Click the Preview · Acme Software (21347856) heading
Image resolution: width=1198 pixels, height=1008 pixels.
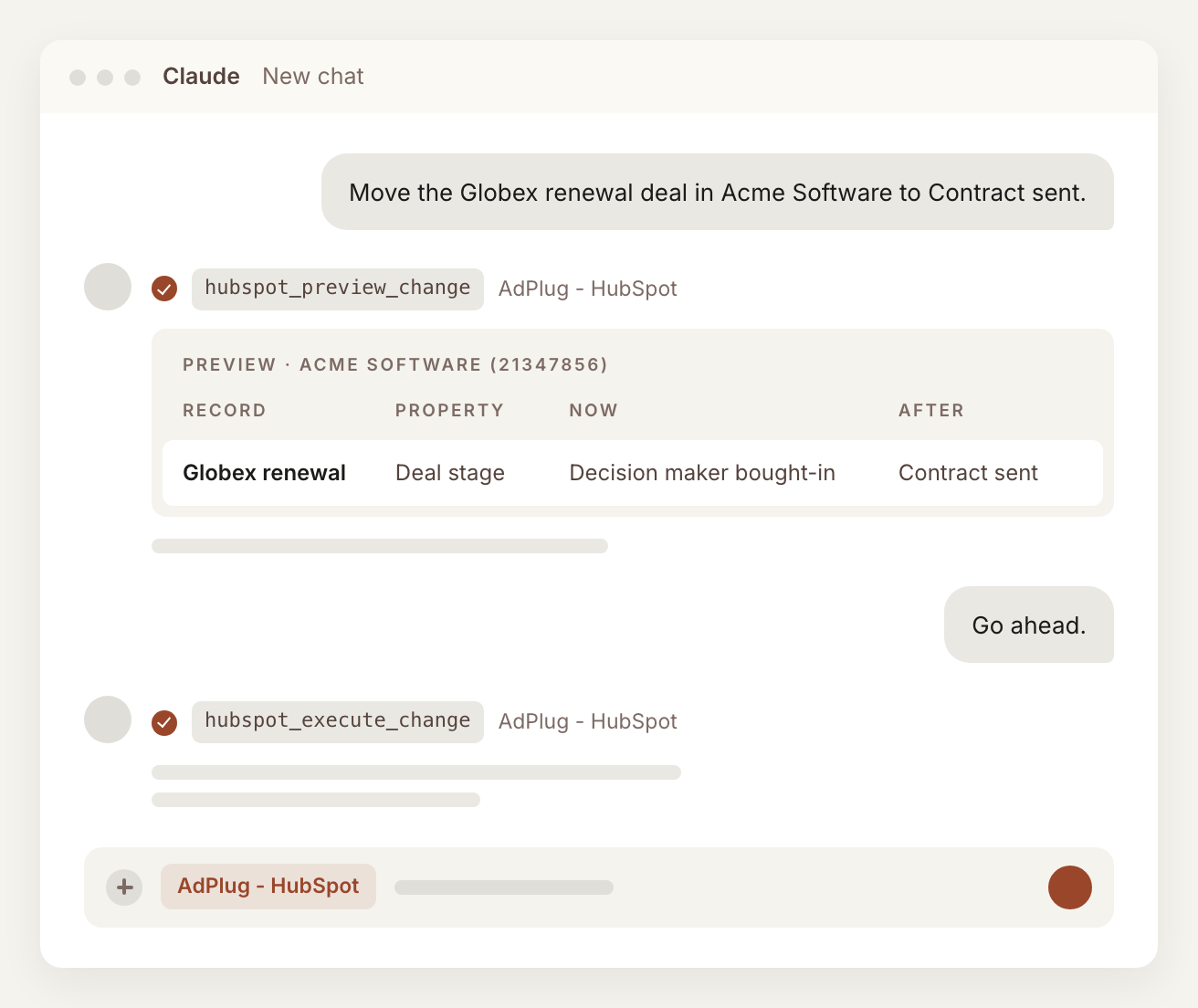tap(395, 365)
